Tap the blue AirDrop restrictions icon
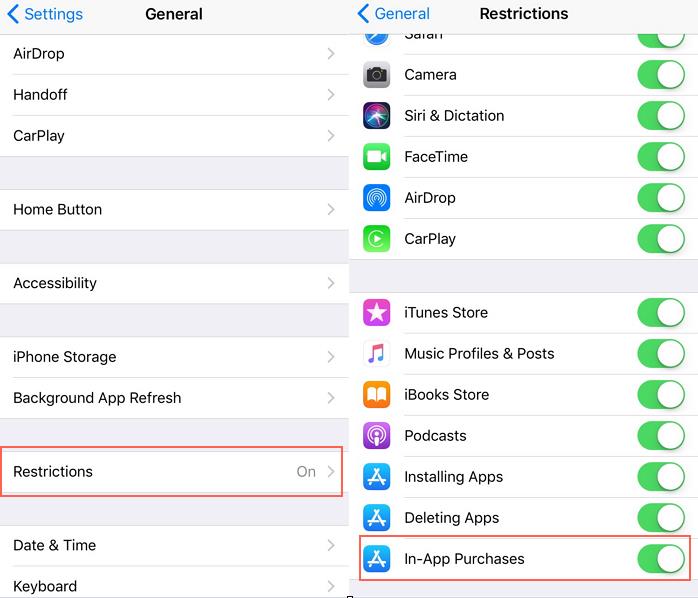Viewport: 698px width, 598px height. click(376, 198)
